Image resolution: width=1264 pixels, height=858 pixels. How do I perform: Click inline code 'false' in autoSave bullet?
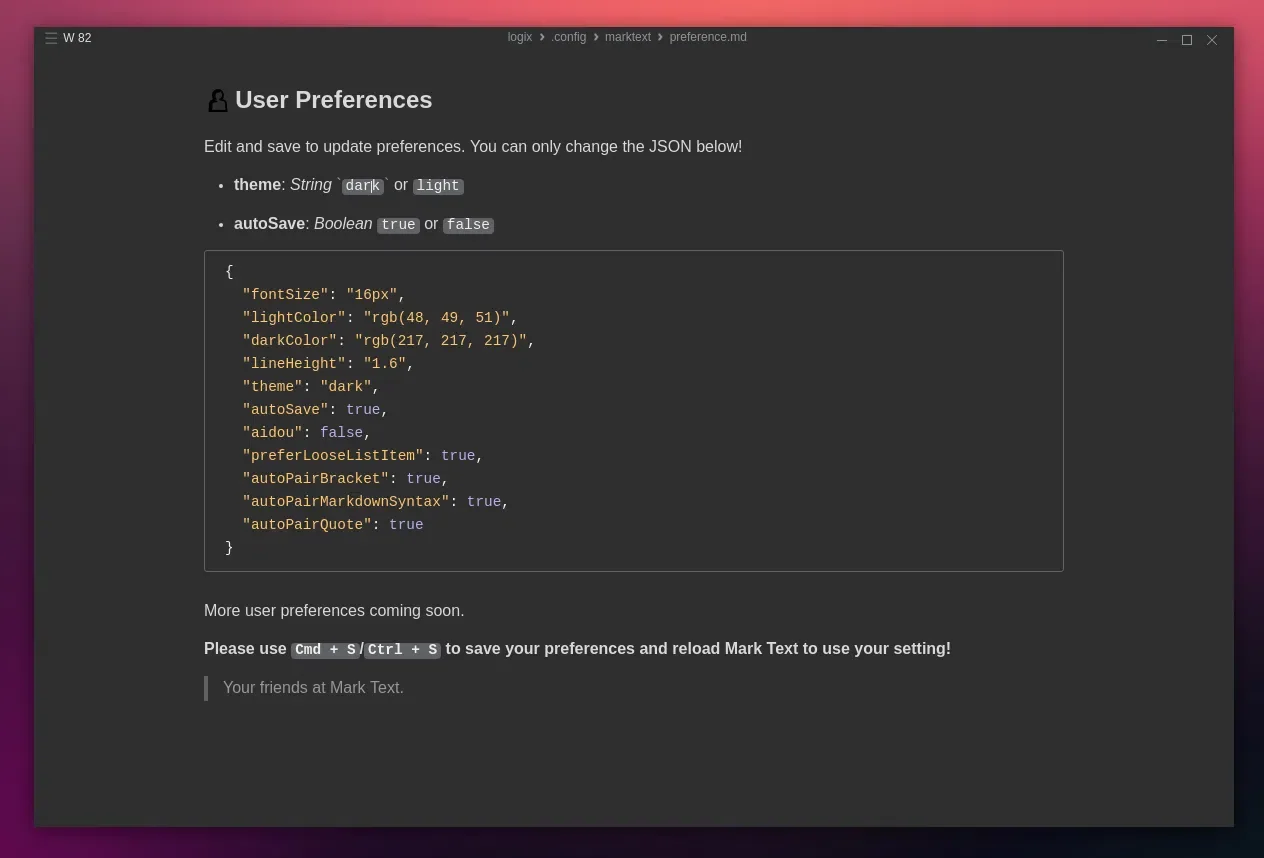[468, 225]
